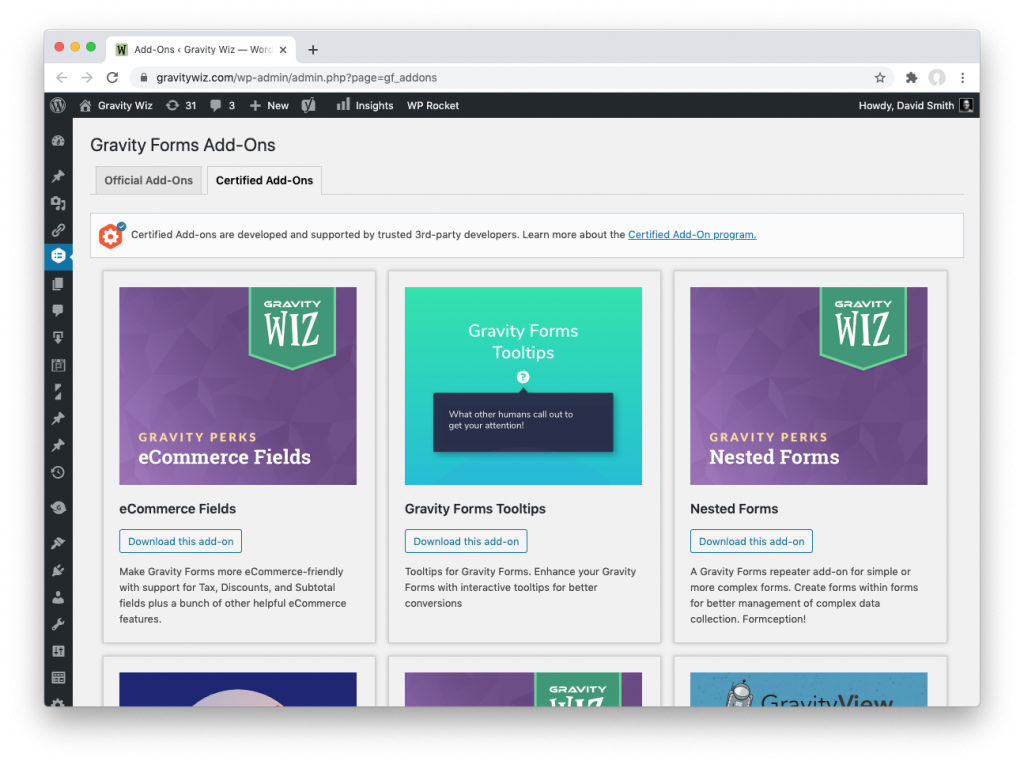Open a new browser tab with plus
The height and width of the screenshot is (765, 1024).
313,50
